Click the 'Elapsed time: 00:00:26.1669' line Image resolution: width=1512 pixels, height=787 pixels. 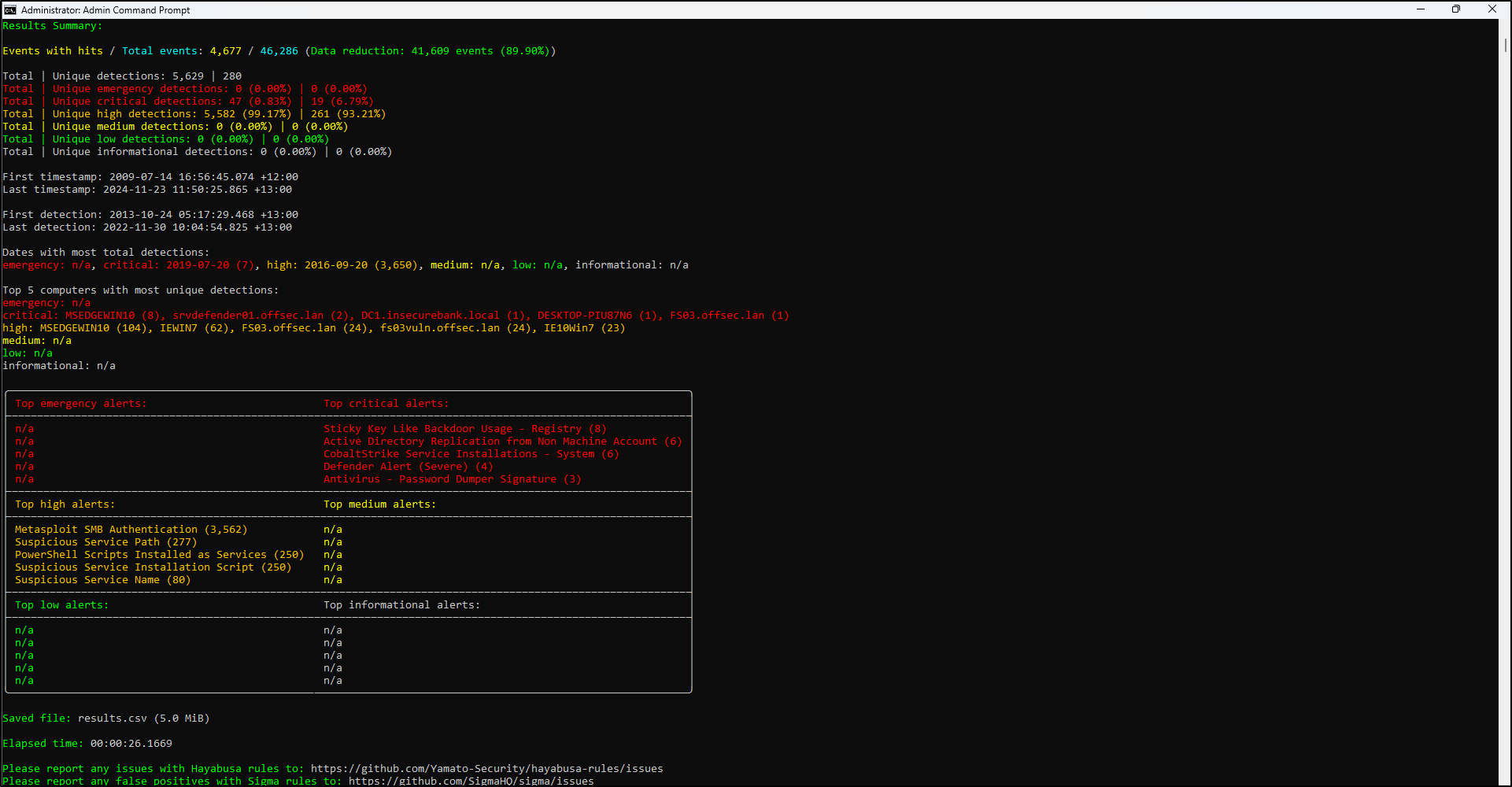(87, 744)
